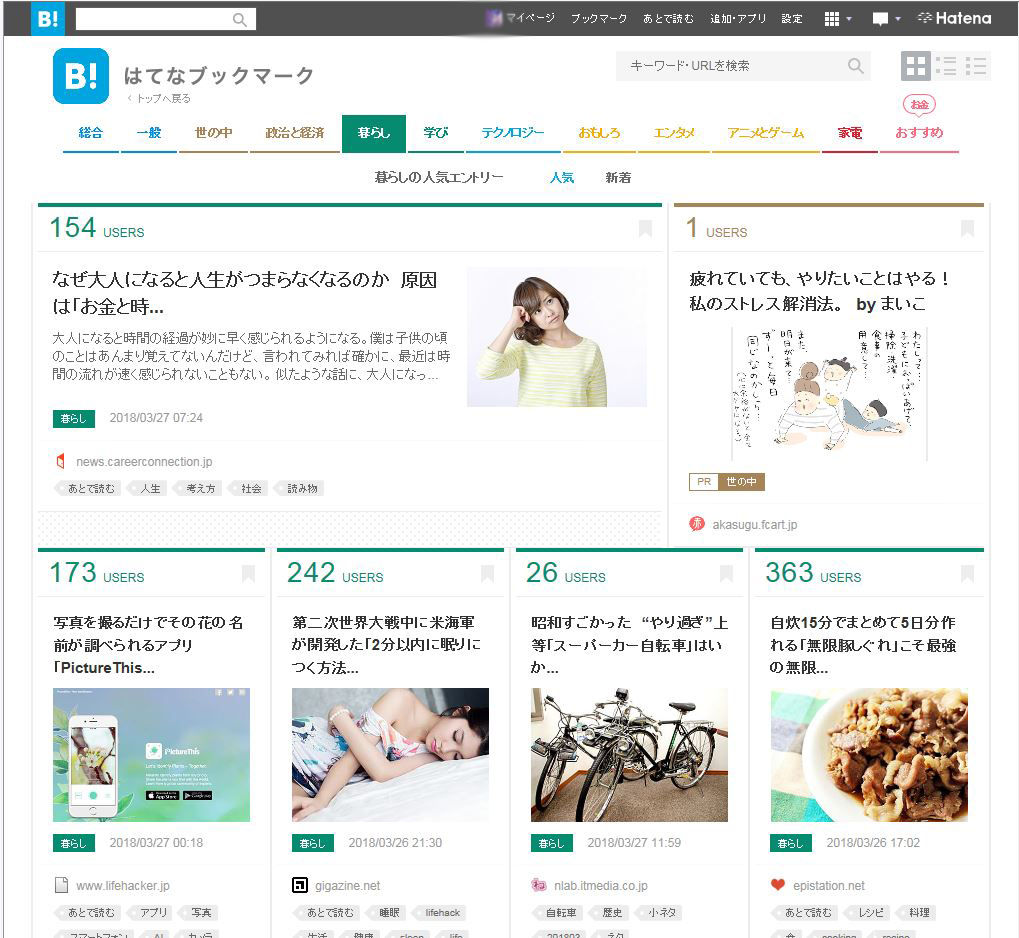
Task: Click the keyword search magnifier icon
Action: 856,66
